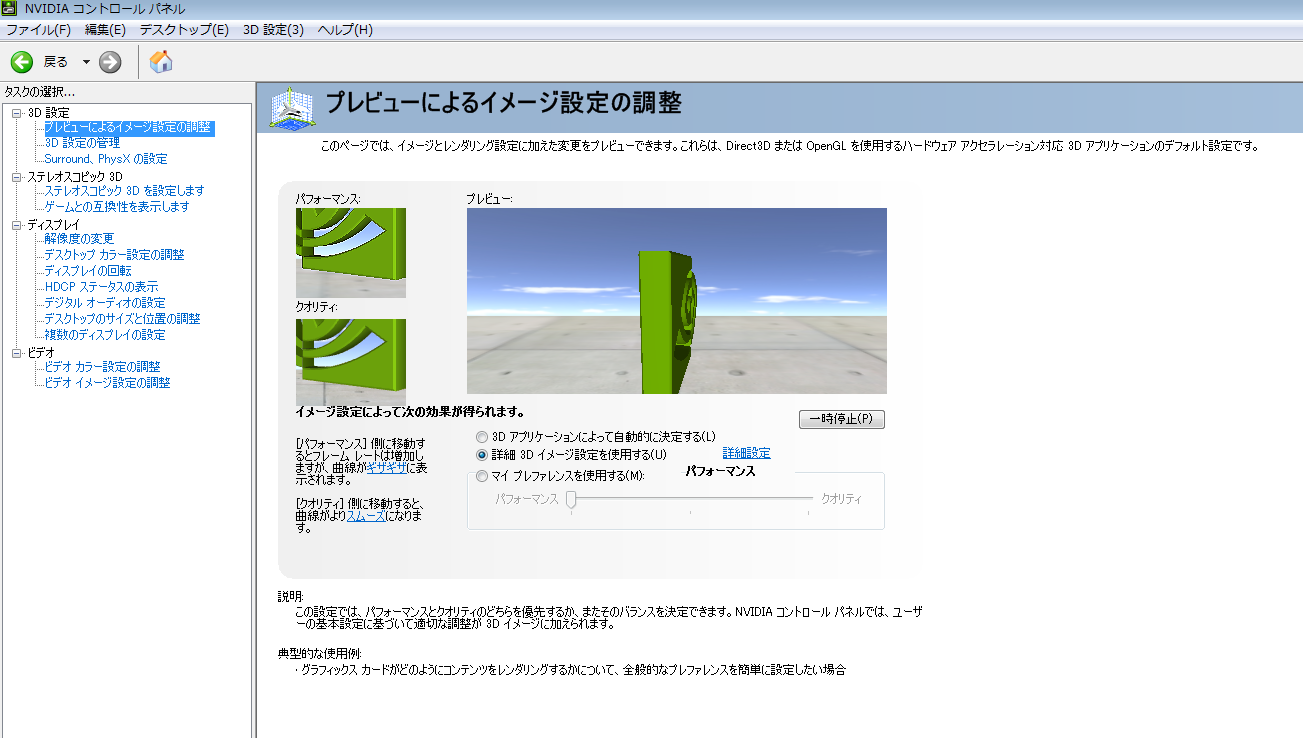Collapse the 3D 設定 tree node
This screenshot has width=1303, height=738.
coord(16,113)
